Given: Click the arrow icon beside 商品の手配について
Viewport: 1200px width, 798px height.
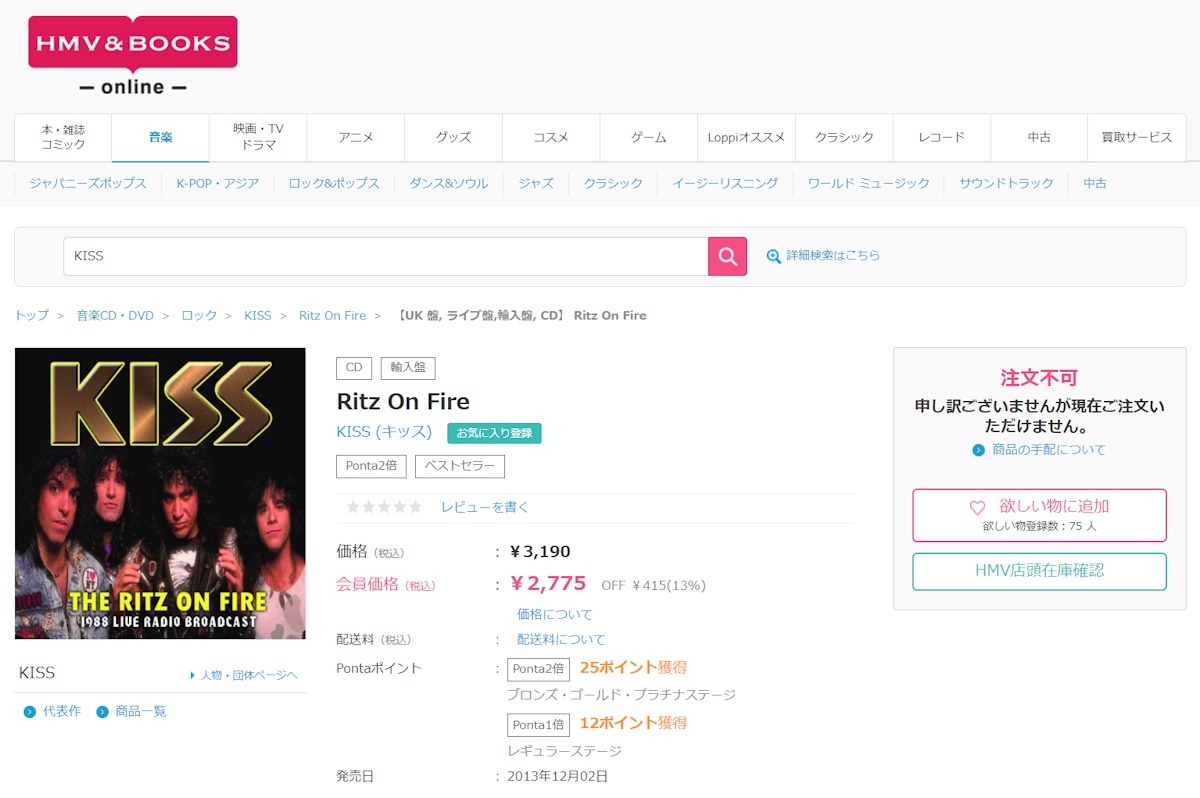Looking at the screenshot, I should coord(978,450).
